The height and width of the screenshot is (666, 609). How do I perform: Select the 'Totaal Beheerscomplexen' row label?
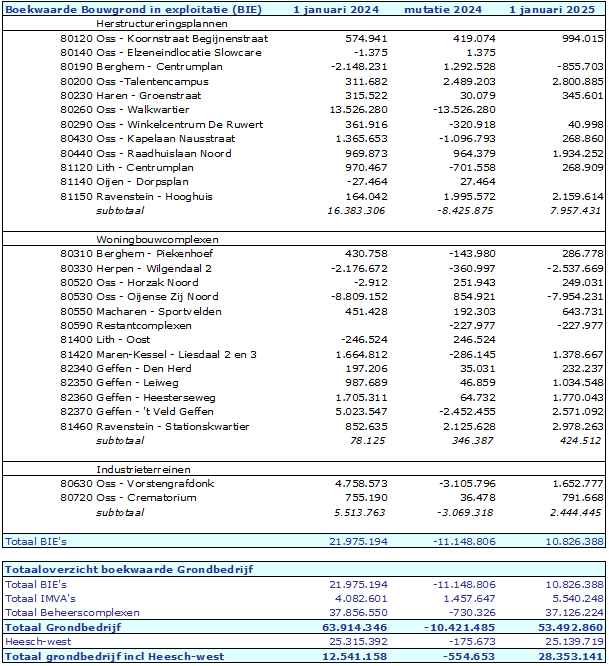point(72,613)
